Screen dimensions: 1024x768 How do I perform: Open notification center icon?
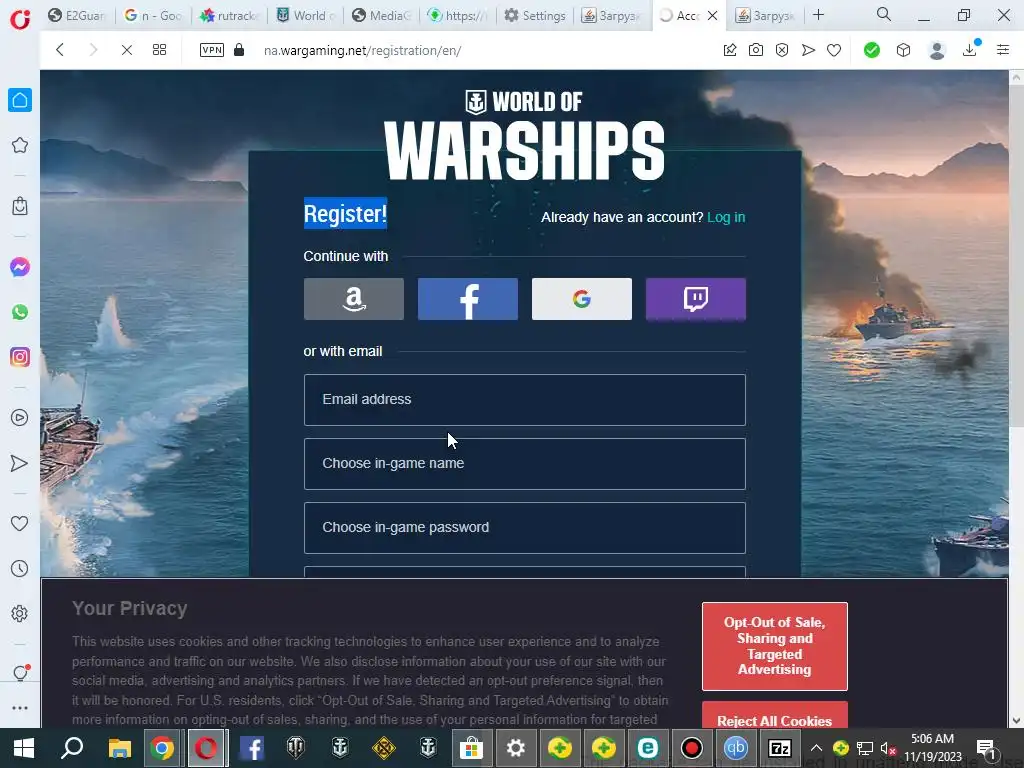(x=985, y=748)
